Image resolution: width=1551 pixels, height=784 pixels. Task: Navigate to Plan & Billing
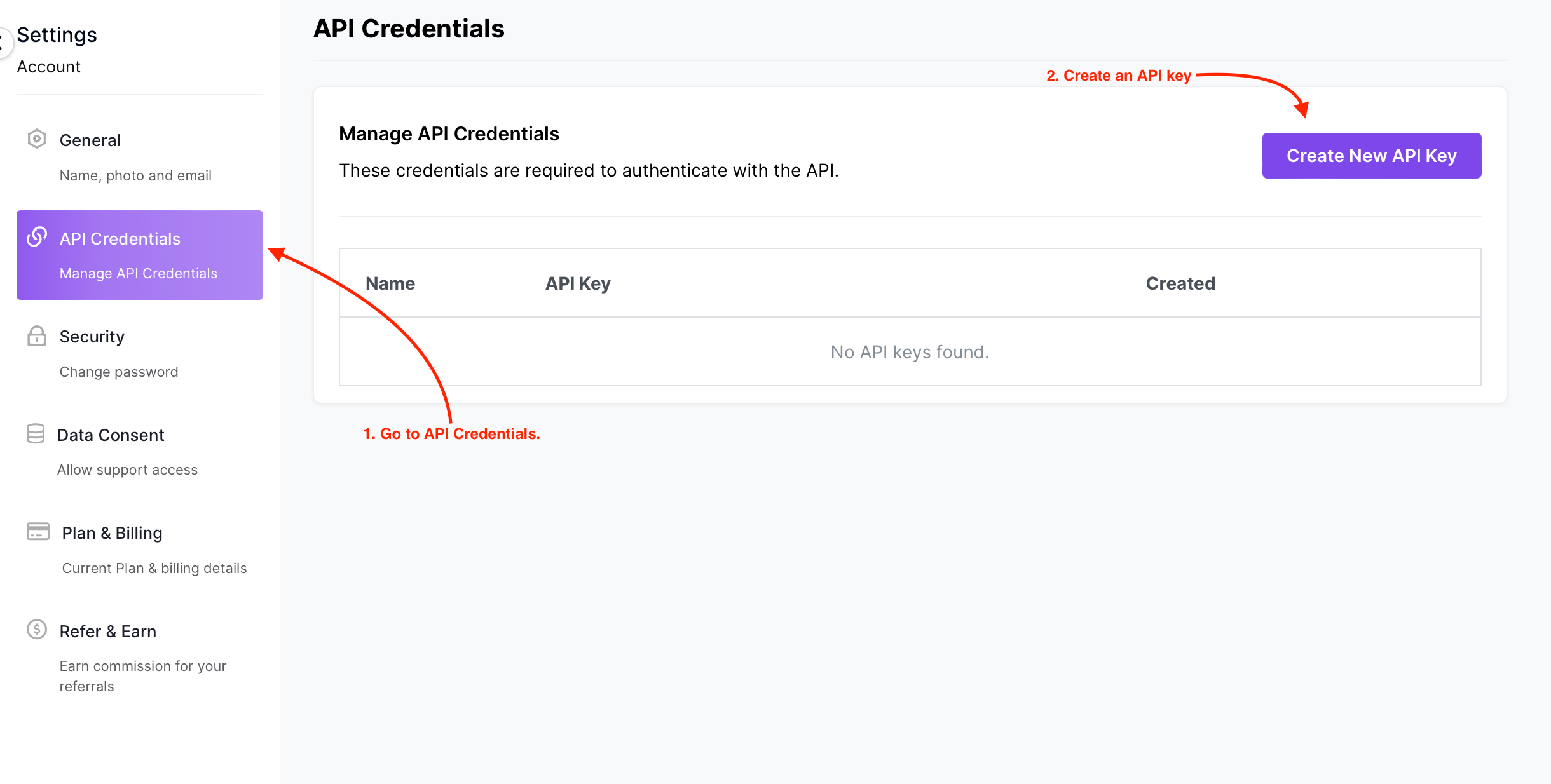point(112,533)
